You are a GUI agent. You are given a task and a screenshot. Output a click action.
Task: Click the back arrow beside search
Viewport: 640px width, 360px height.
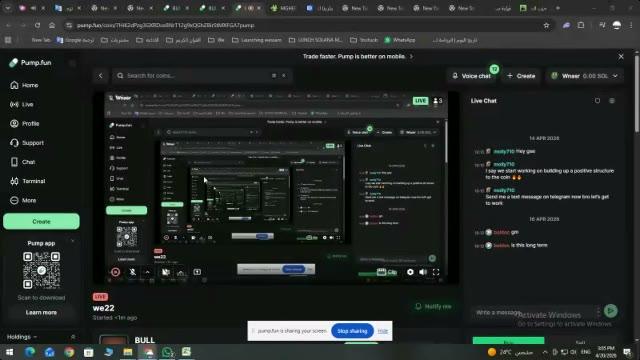pos(100,76)
